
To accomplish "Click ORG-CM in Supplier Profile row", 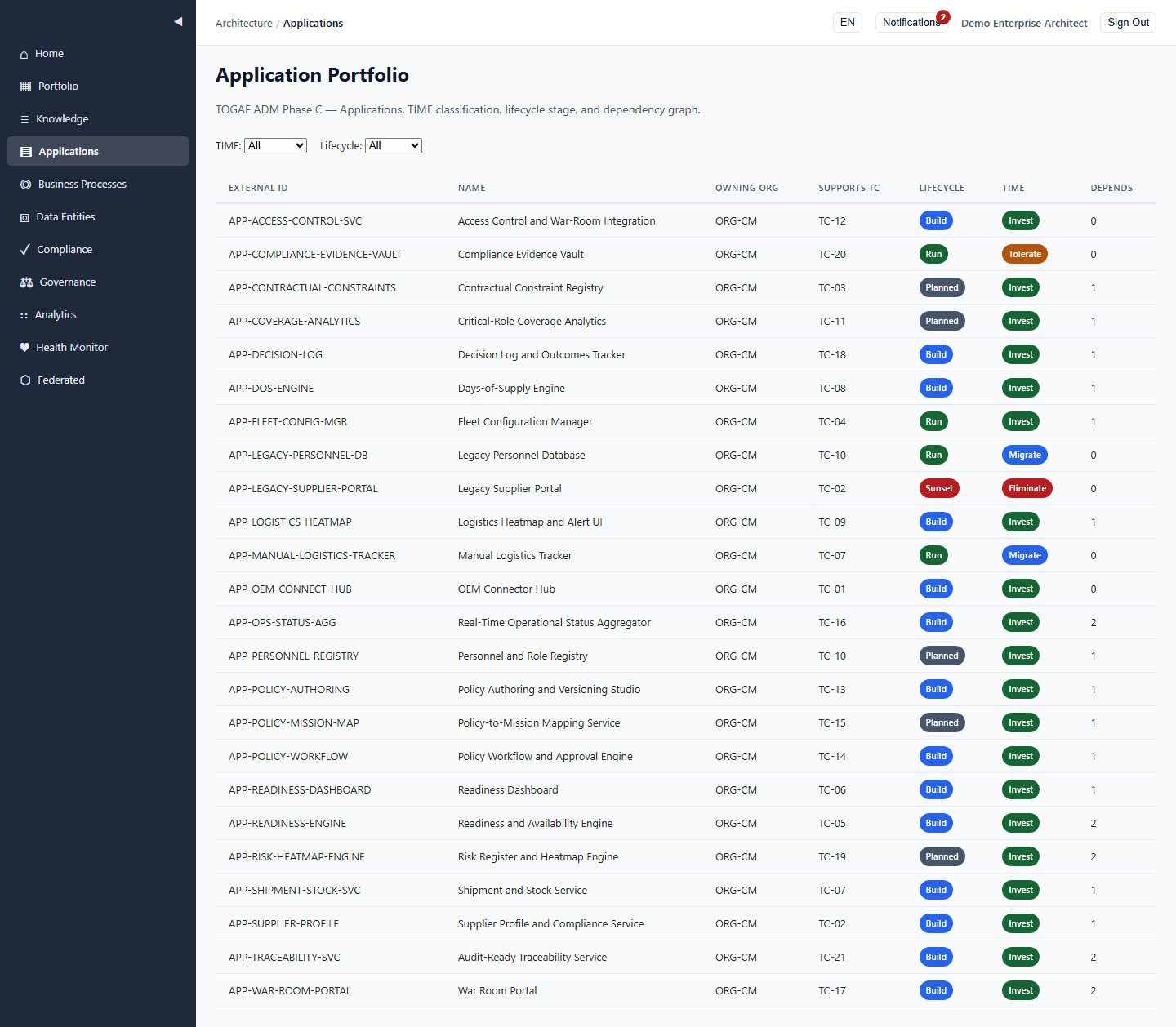I will click(x=736, y=924).
